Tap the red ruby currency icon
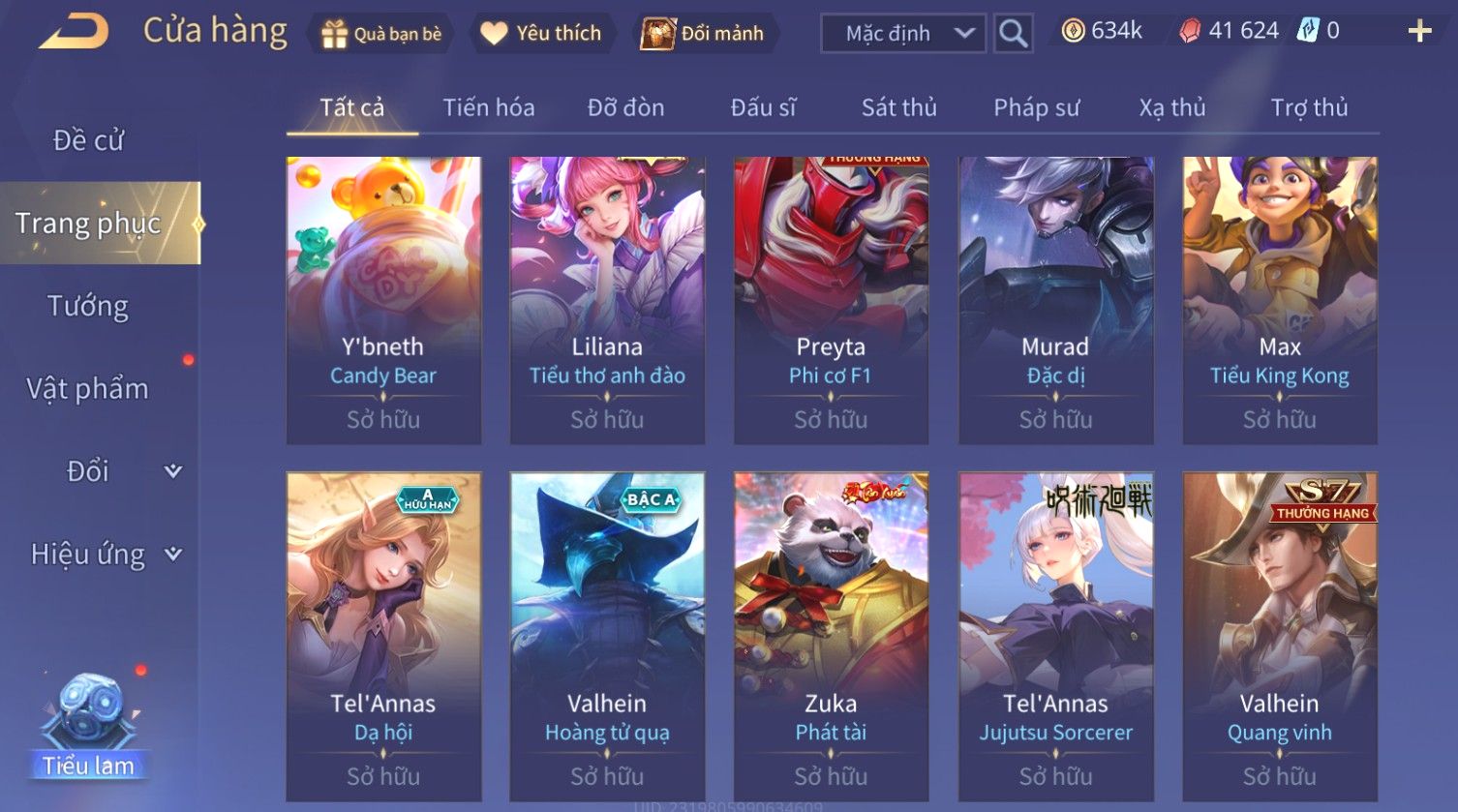The width and height of the screenshot is (1458, 812). pos(1189,32)
